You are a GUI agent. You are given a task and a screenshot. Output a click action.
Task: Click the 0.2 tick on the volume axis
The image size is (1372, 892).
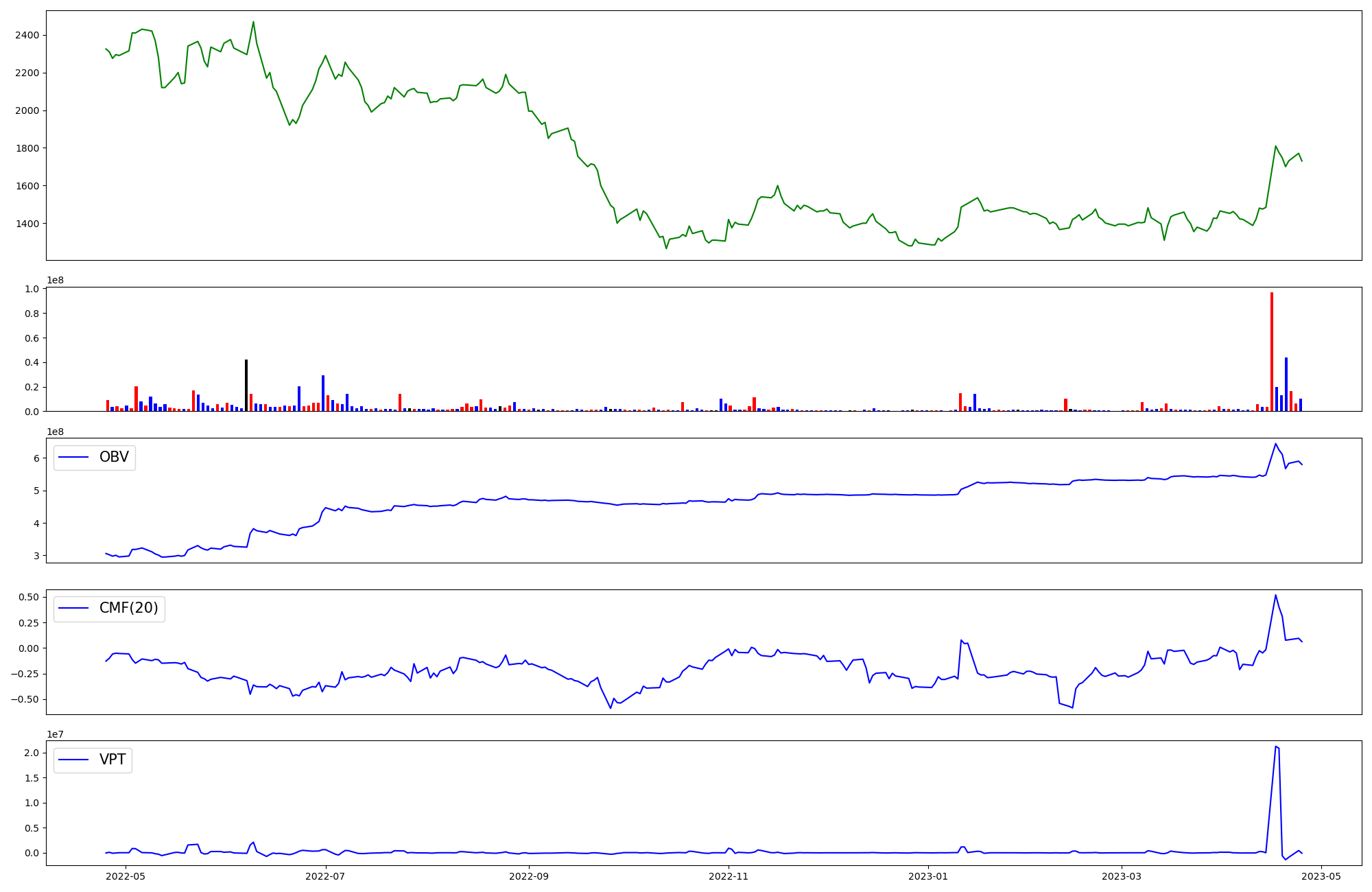pos(32,387)
